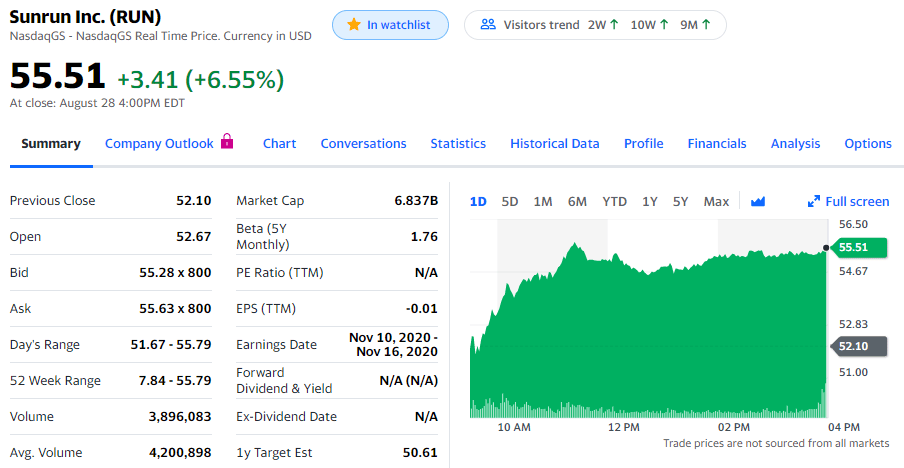
Task: Select the 1D chart range
Action: [478, 201]
